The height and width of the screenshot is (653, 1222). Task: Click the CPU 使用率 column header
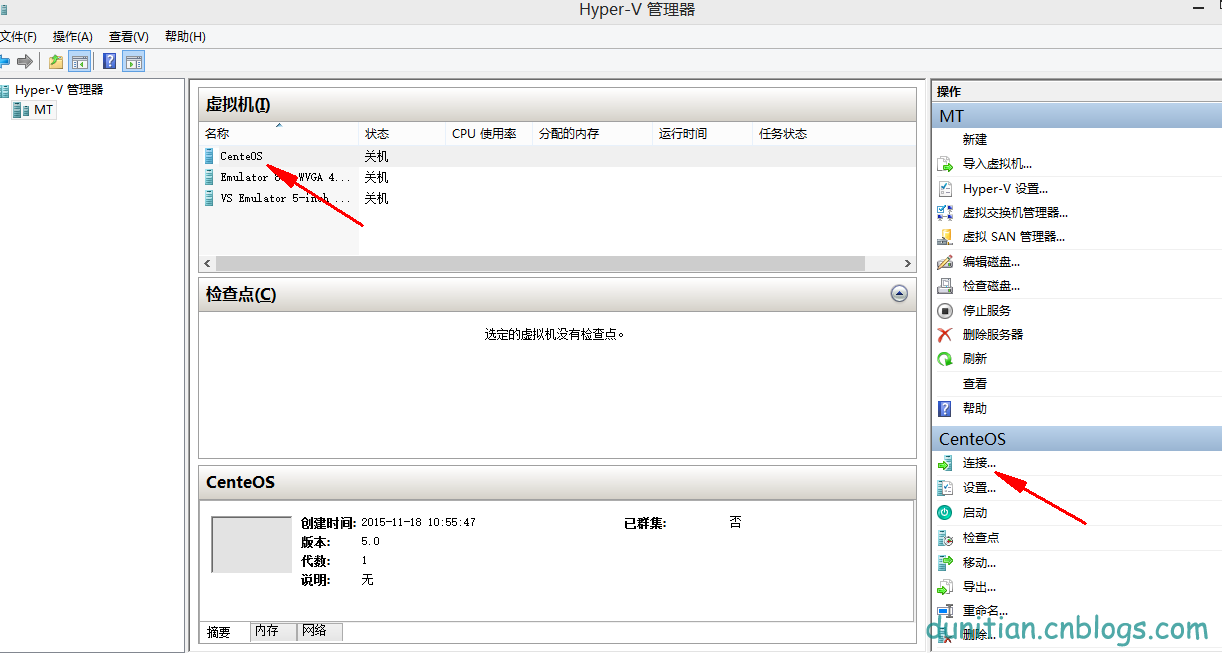point(488,134)
